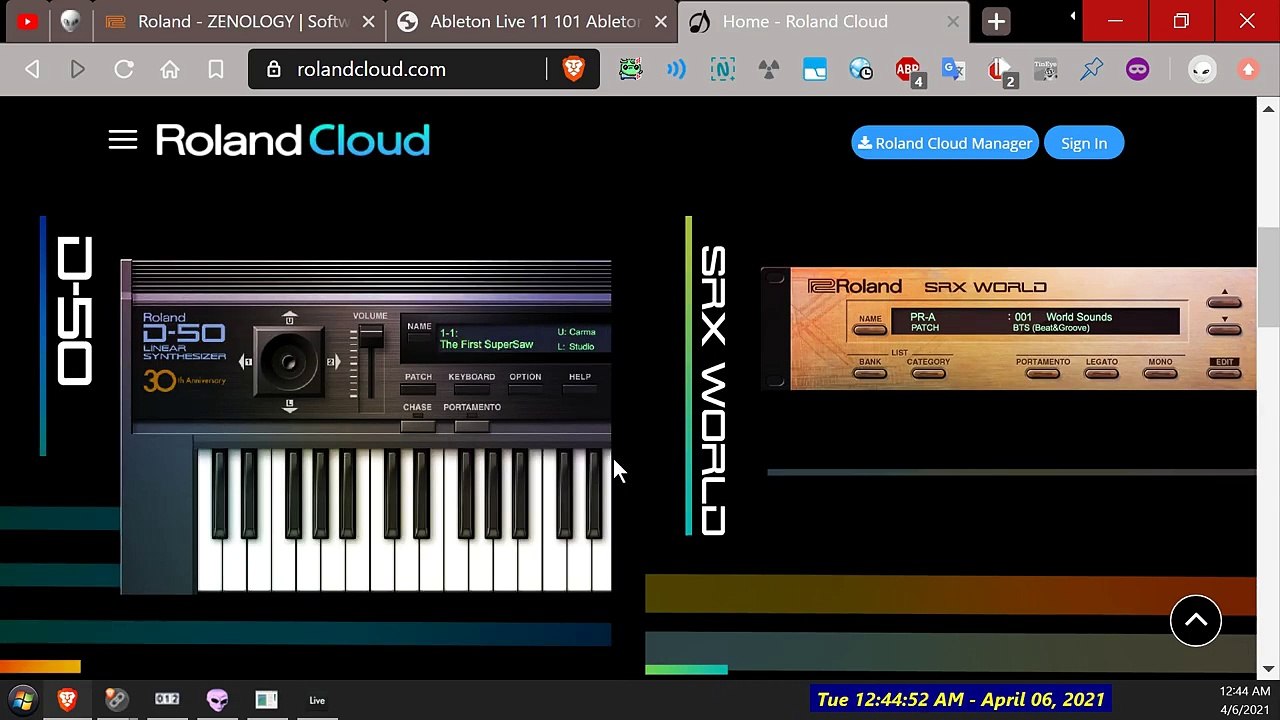Open the alien profile avatar menu
The width and height of the screenshot is (1280, 720).
[x=1202, y=69]
